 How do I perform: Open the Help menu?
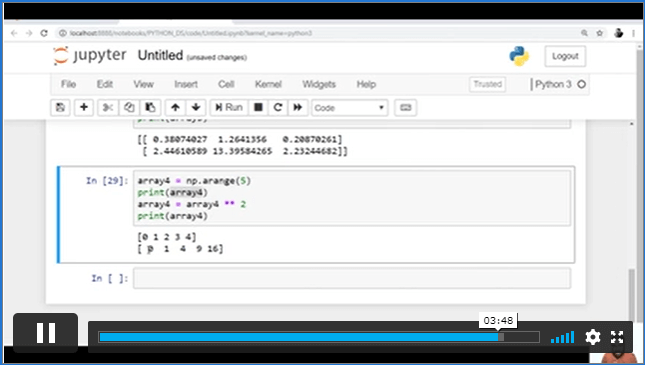[x=366, y=84]
